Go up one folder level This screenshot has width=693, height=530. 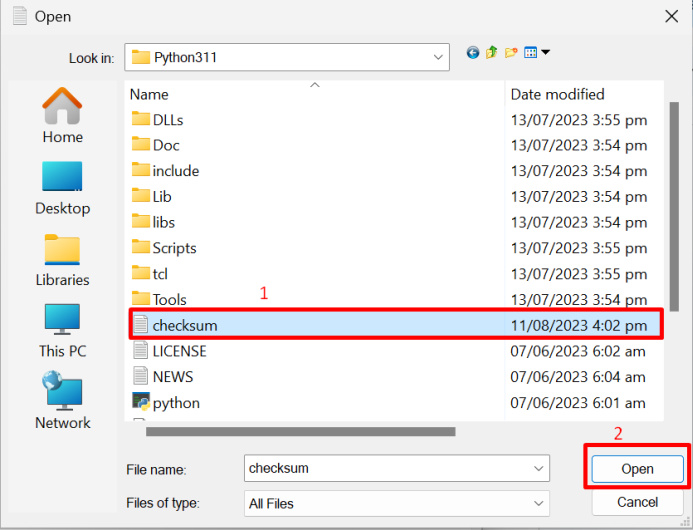[x=491, y=53]
